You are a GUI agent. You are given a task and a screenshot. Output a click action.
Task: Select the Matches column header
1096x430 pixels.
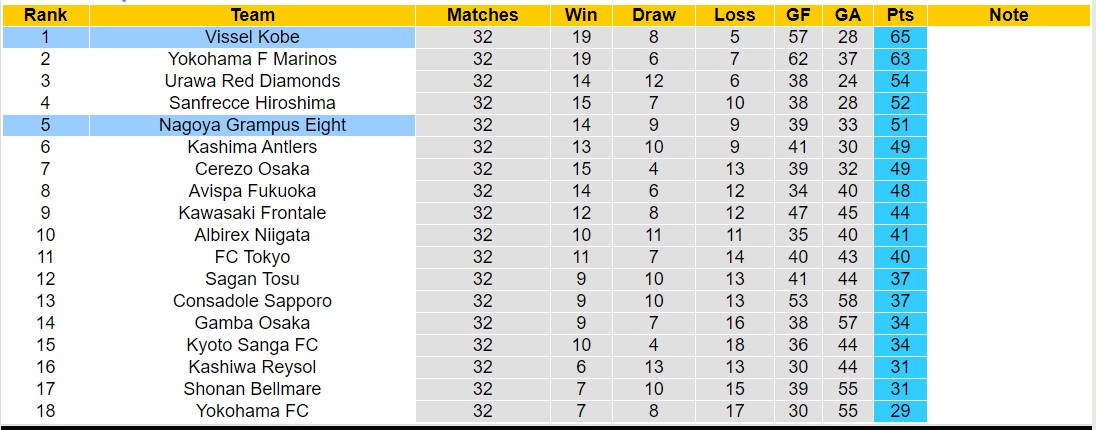point(482,15)
